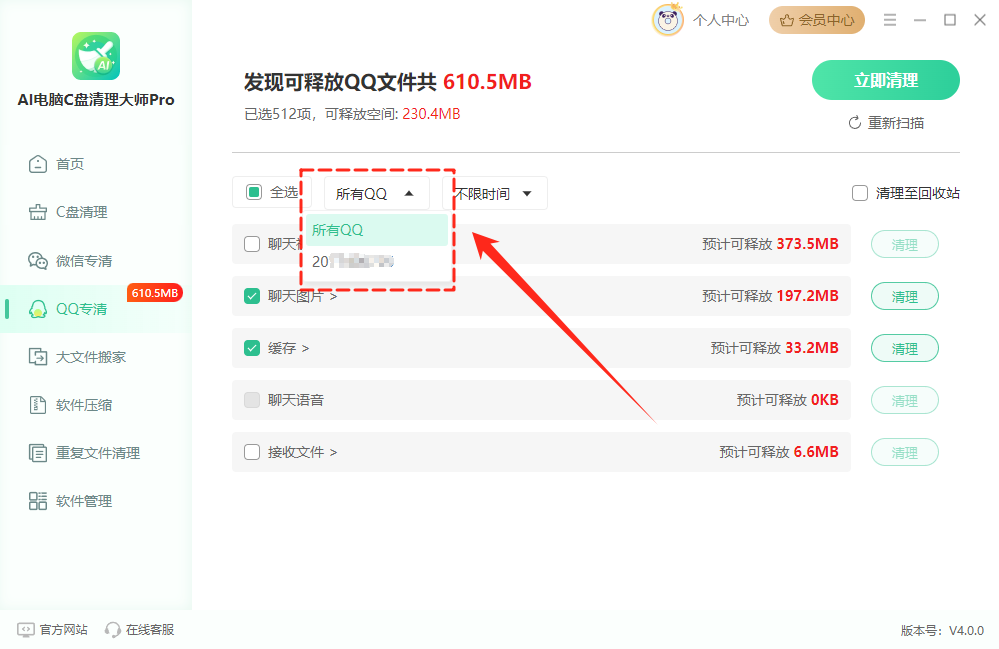The width and height of the screenshot is (999, 649).
Task: Collapse the 所有QQ account dropdown
Action: pos(377,194)
